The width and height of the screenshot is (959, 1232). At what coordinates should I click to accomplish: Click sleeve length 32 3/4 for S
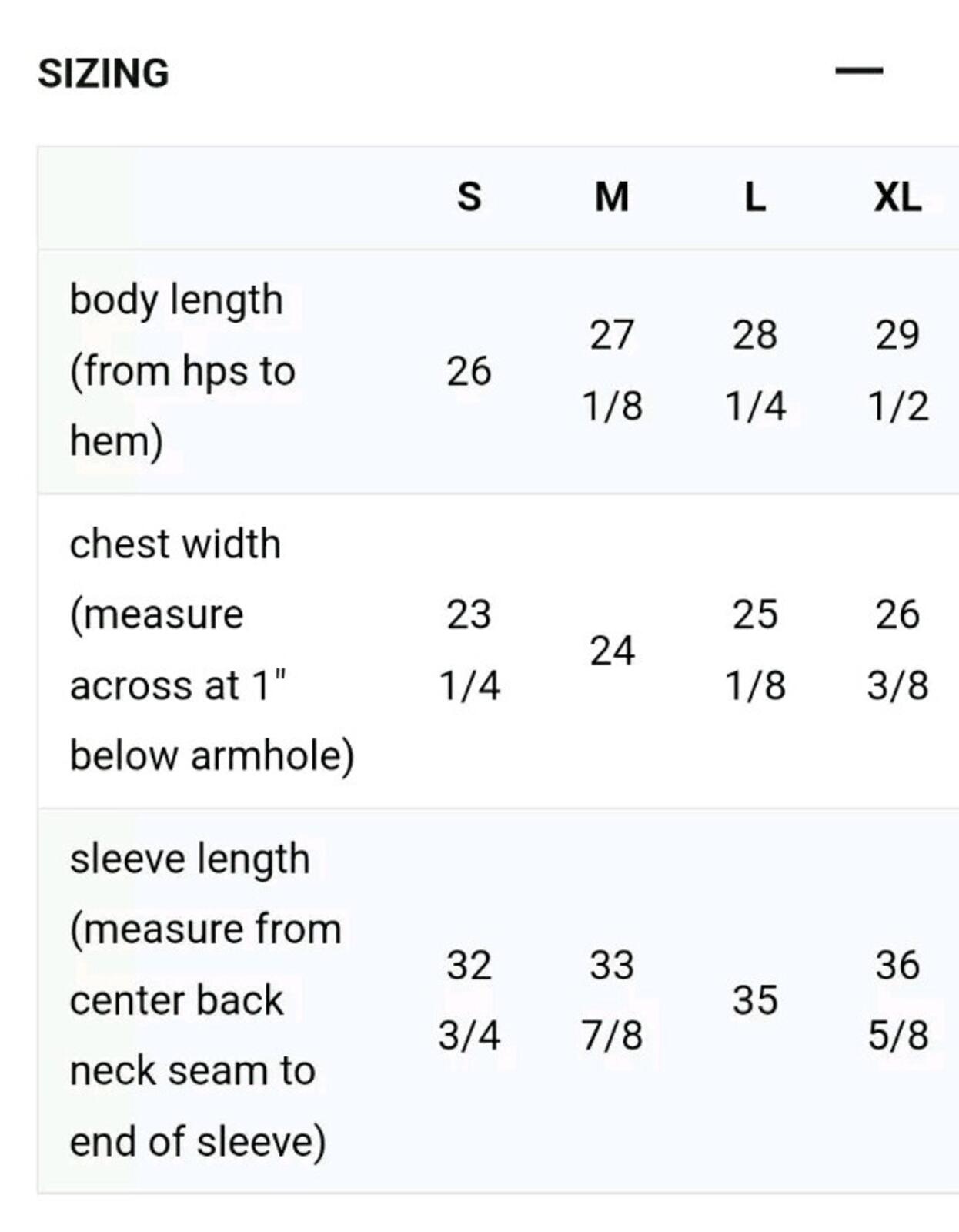[469, 1000]
